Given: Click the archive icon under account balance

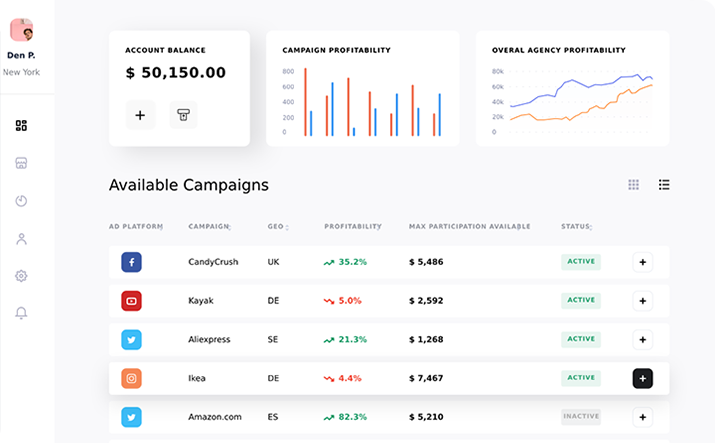Looking at the screenshot, I should pos(183,115).
